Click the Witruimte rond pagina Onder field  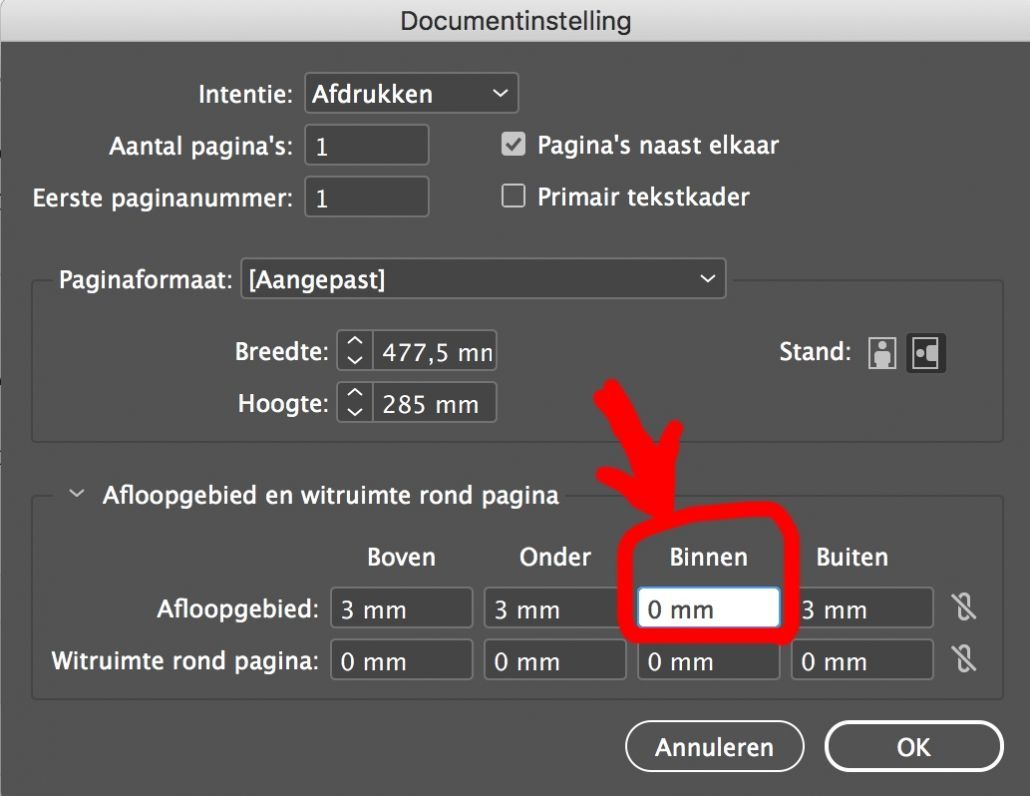point(555,660)
